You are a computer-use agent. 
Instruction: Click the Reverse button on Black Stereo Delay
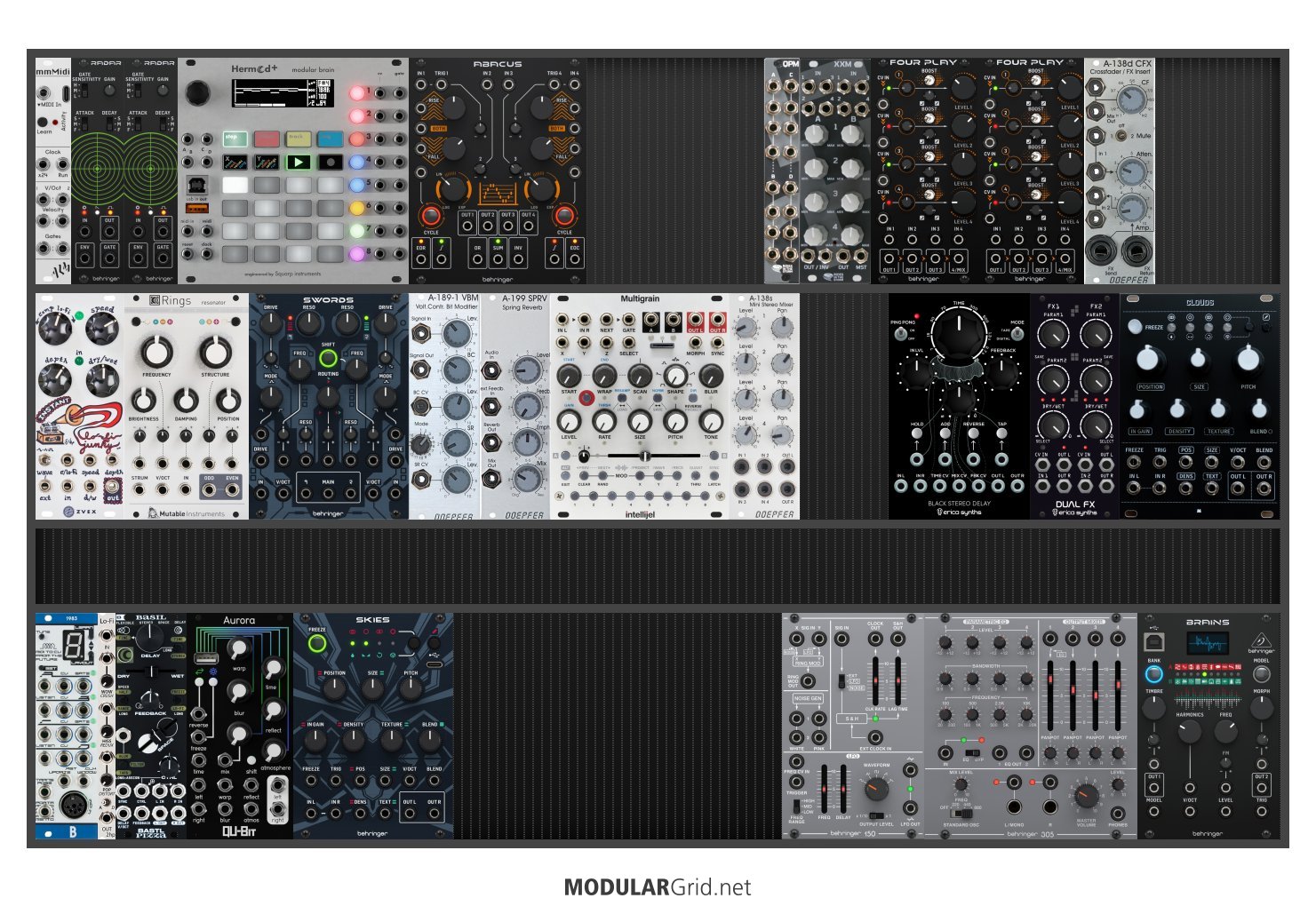974,434
